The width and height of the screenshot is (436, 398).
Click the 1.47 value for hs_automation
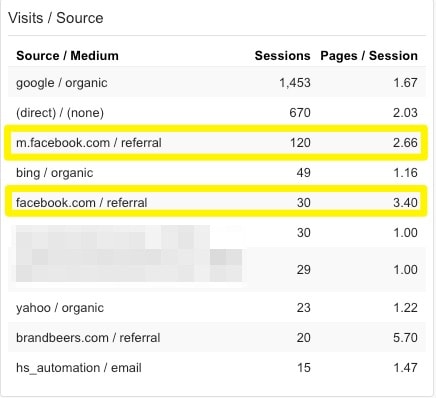pyautogui.click(x=405, y=368)
